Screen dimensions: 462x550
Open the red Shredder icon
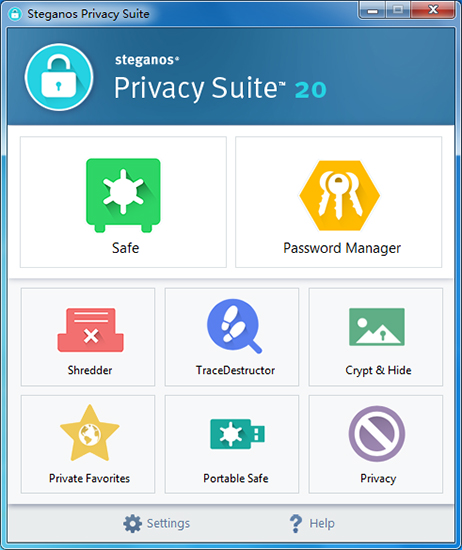(91, 330)
